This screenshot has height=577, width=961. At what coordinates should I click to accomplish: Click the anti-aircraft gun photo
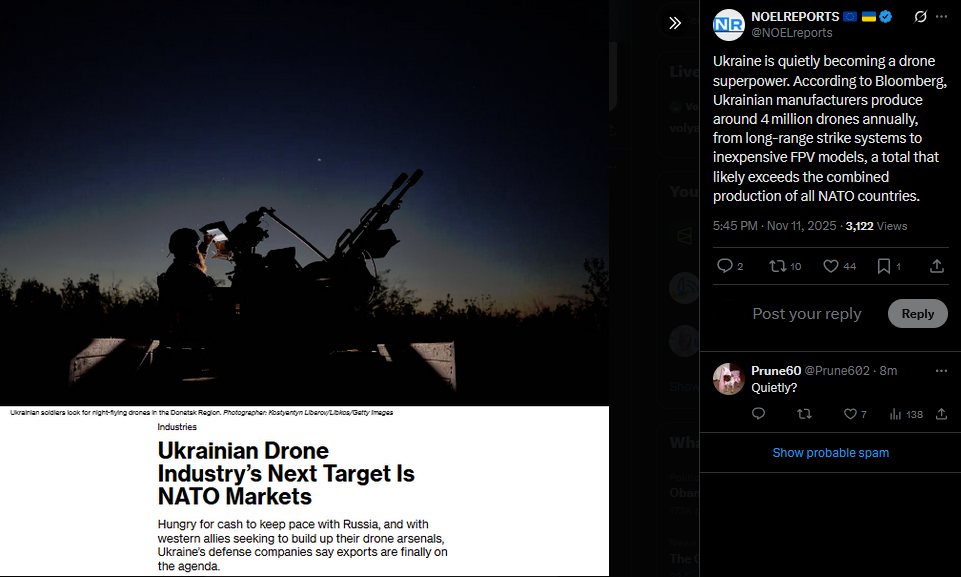point(304,202)
